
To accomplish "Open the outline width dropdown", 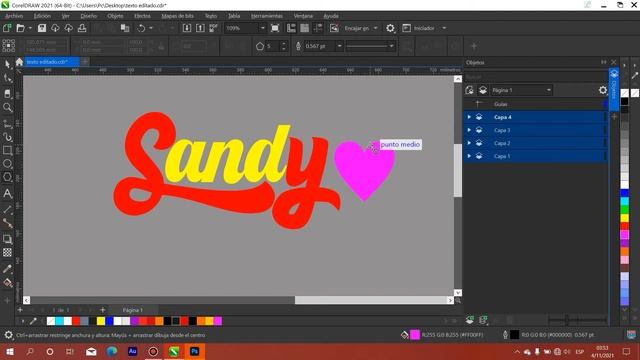I will [x=339, y=46].
